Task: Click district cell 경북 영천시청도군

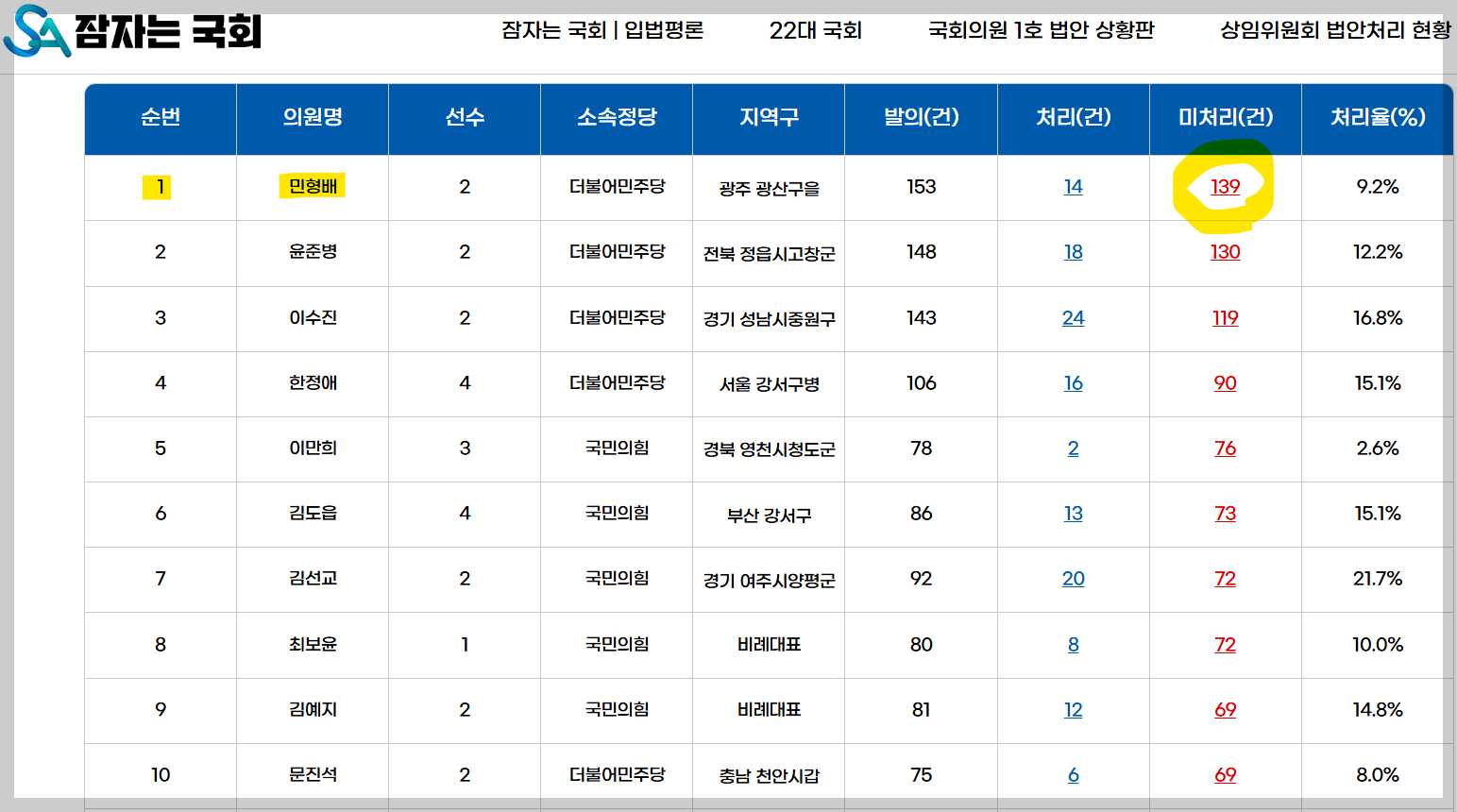Action: 769,449
